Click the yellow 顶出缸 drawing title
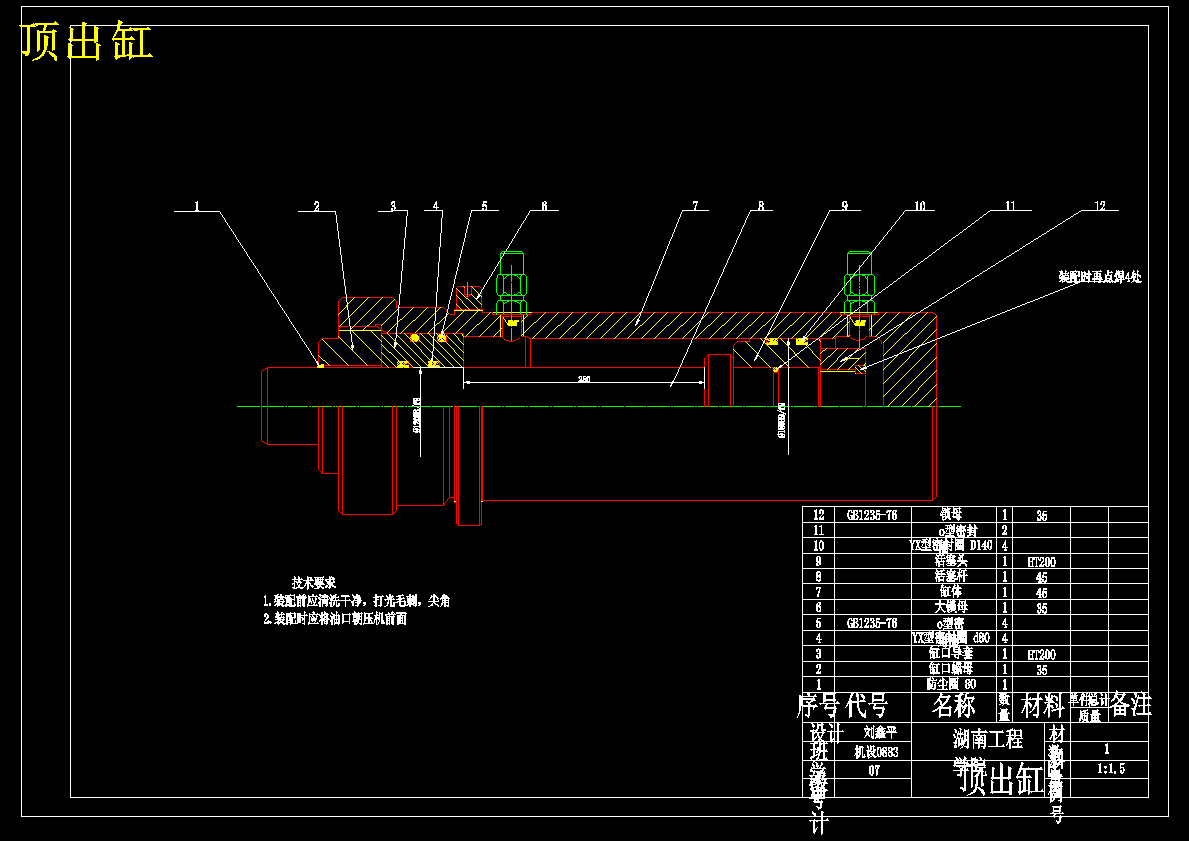The width and height of the screenshot is (1189, 841). (x=86, y=42)
